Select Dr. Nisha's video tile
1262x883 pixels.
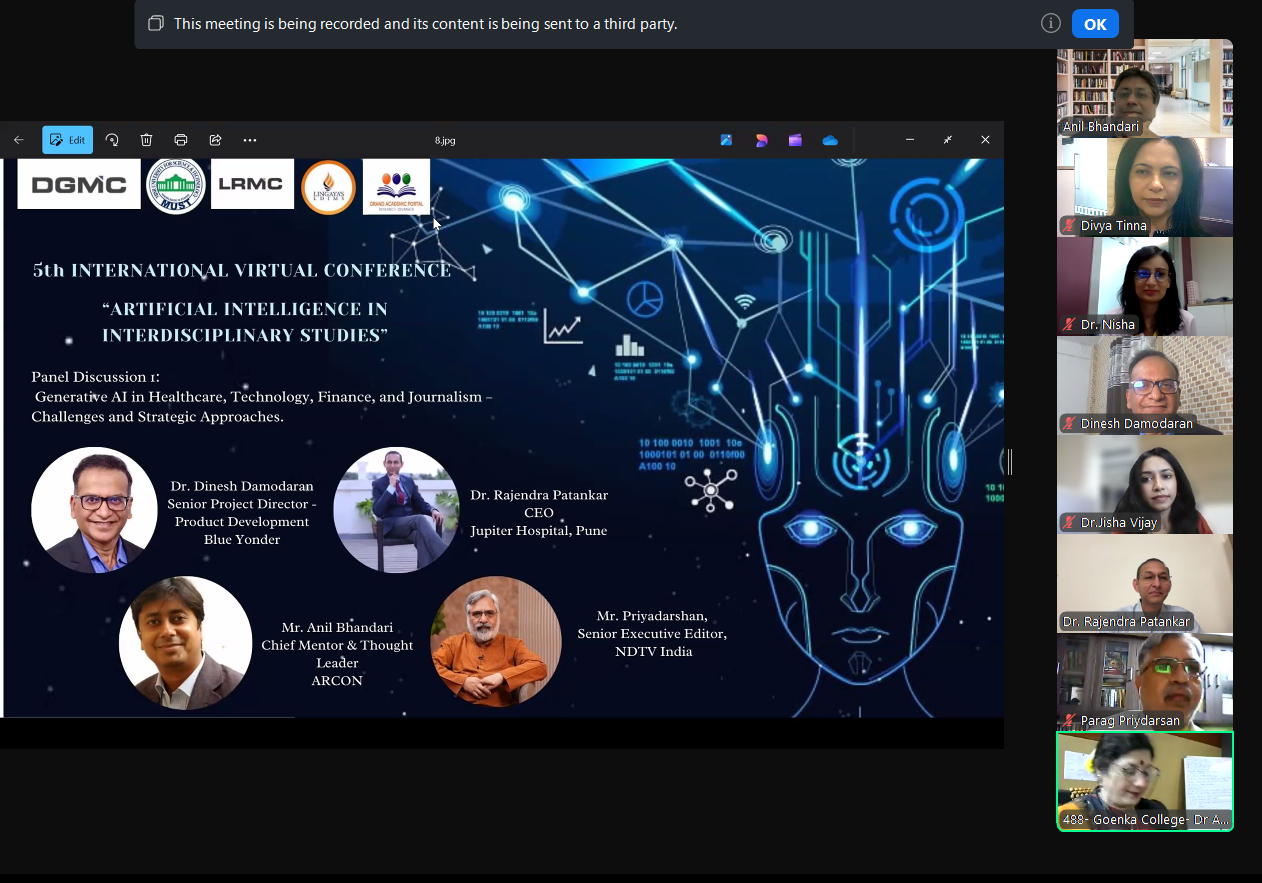[x=1145, y=286]
